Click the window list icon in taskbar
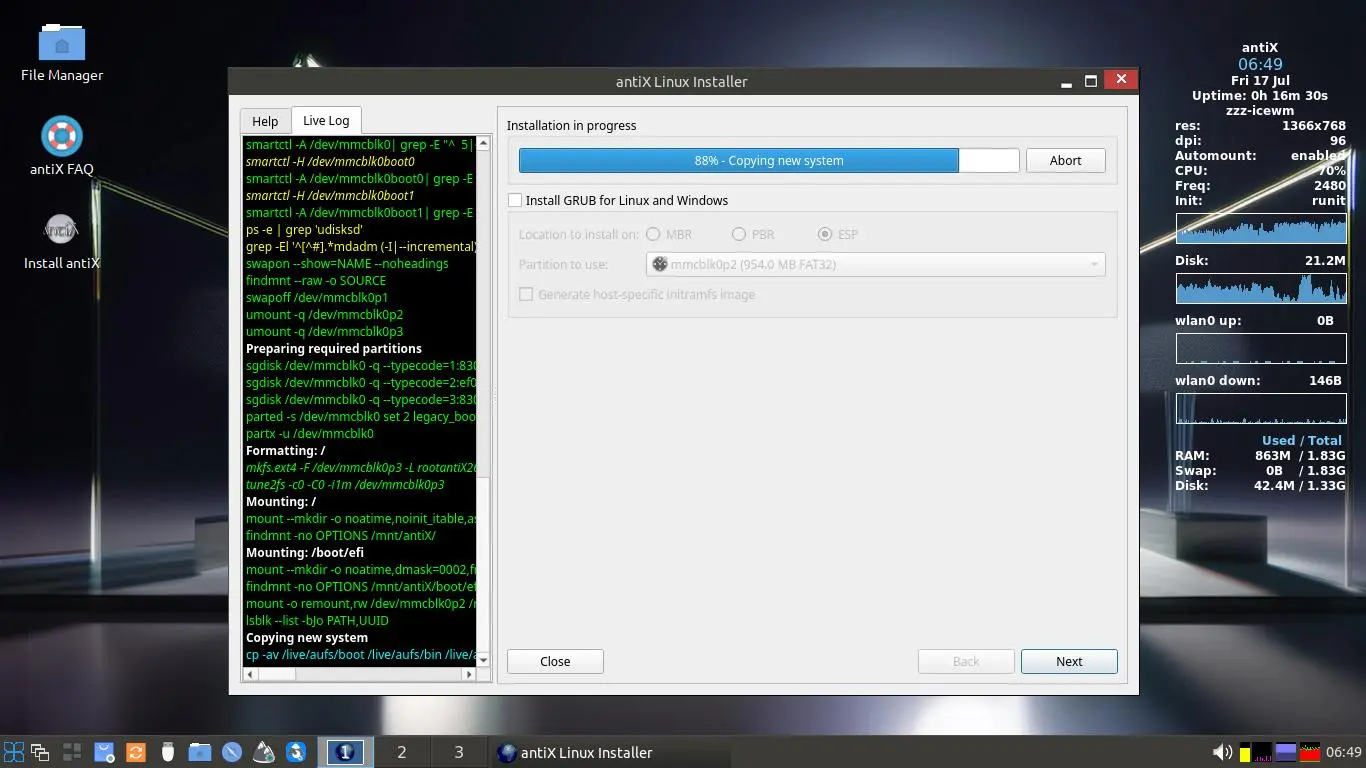 41,752
